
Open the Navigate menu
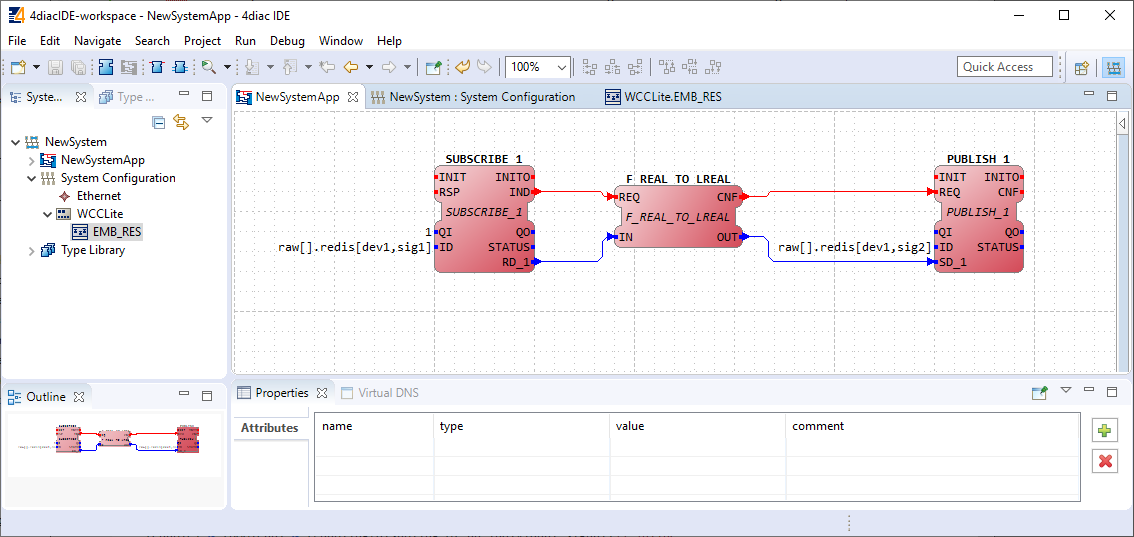coord(98,40)
